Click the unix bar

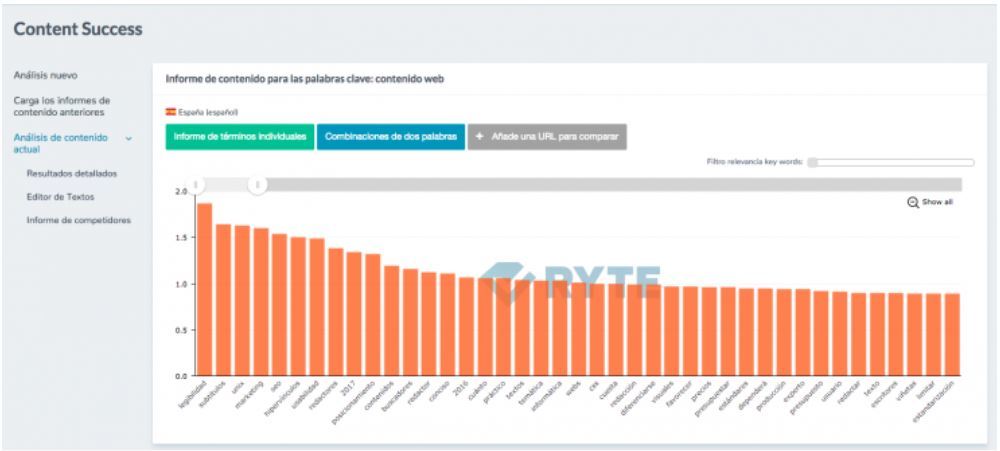[x=242, y=300]
